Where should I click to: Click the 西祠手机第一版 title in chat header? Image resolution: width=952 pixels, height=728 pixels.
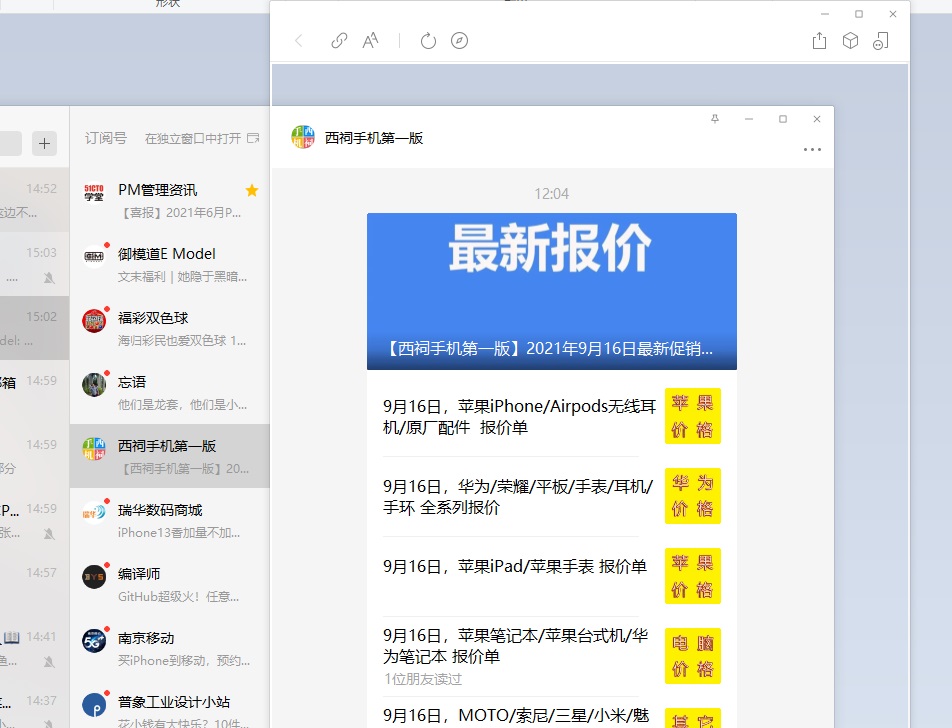374,138
